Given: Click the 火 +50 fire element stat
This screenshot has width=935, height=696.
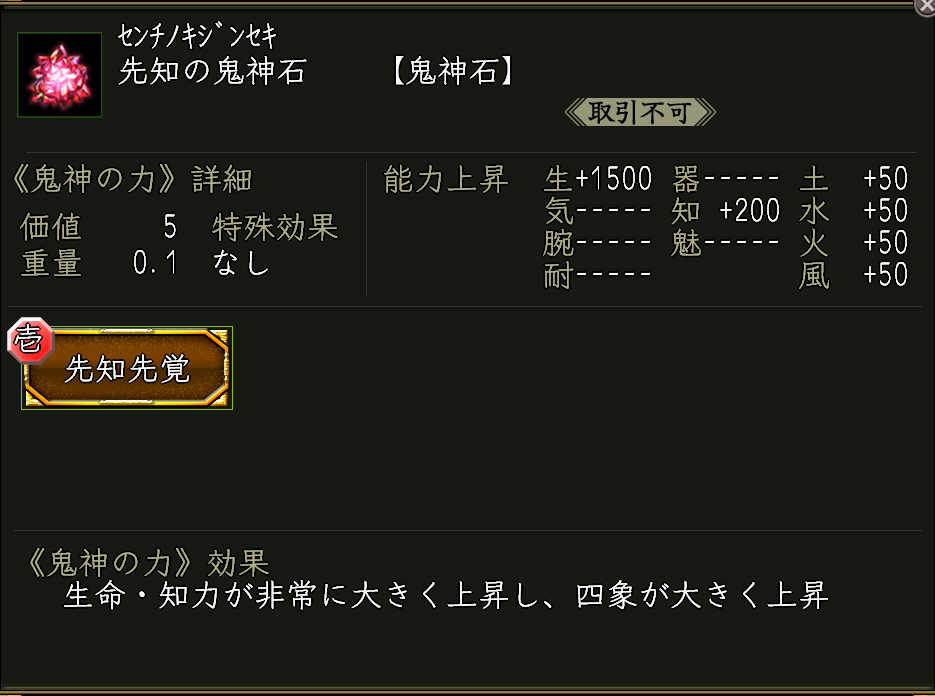Looking at the screenshot, I should 853,243.
